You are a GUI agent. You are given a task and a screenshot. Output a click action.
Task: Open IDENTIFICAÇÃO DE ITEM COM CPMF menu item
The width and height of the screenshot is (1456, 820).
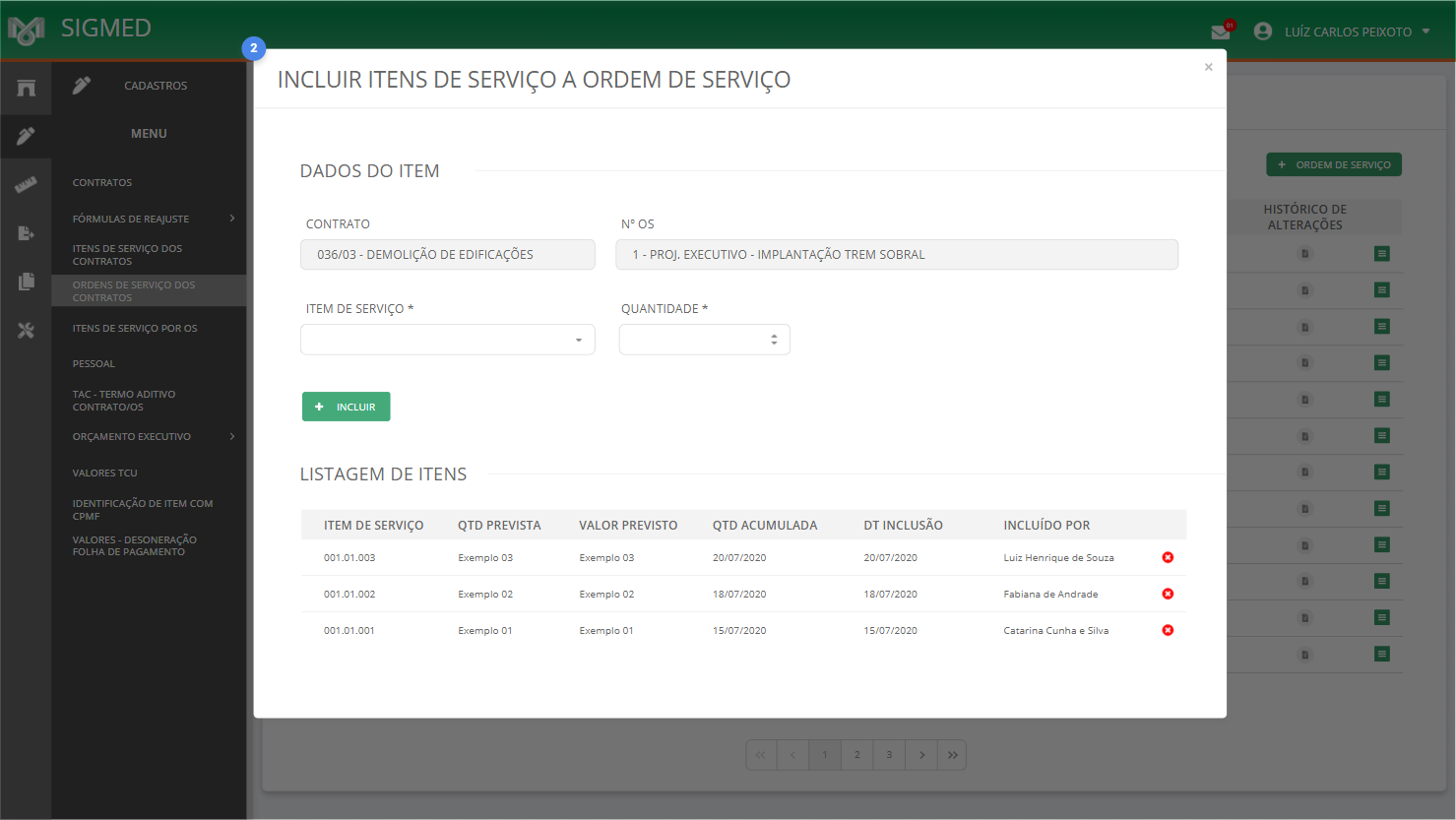[x=143, y=510]
